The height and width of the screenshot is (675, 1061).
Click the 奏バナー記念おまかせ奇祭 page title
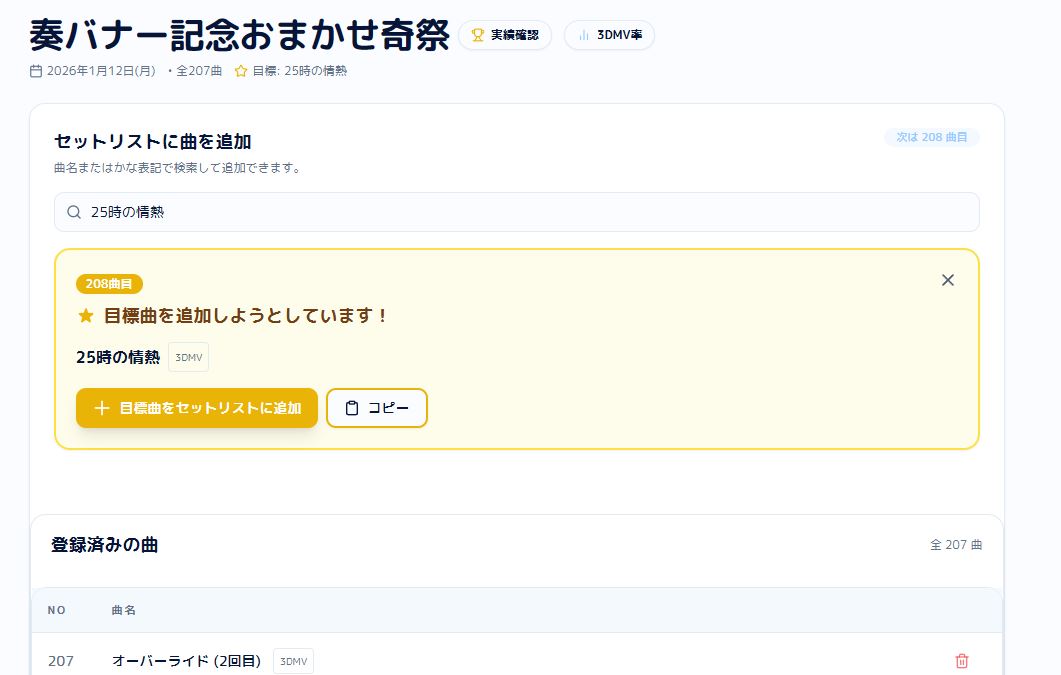pos(239,35)
